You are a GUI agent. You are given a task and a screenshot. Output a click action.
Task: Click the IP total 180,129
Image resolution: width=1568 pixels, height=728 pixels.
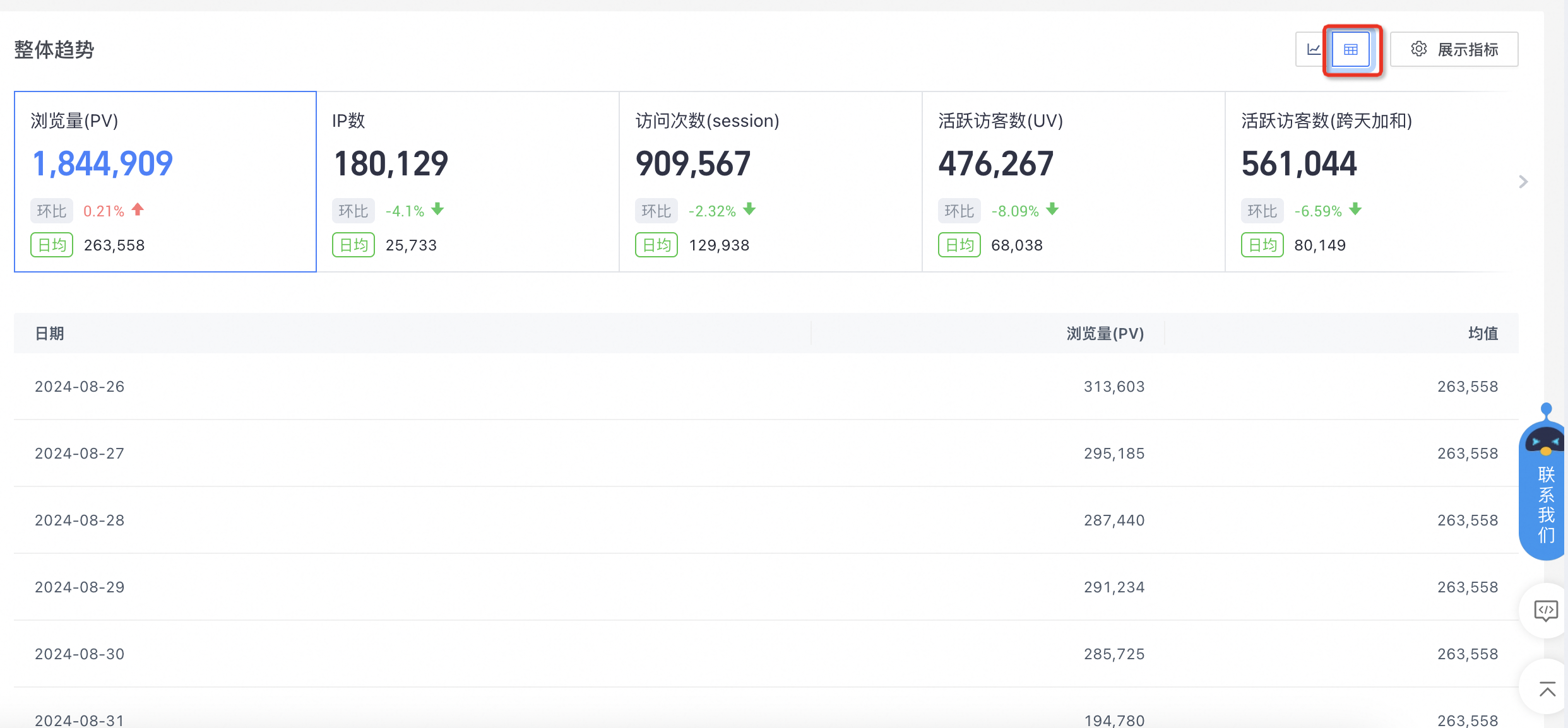pos(391,164)
